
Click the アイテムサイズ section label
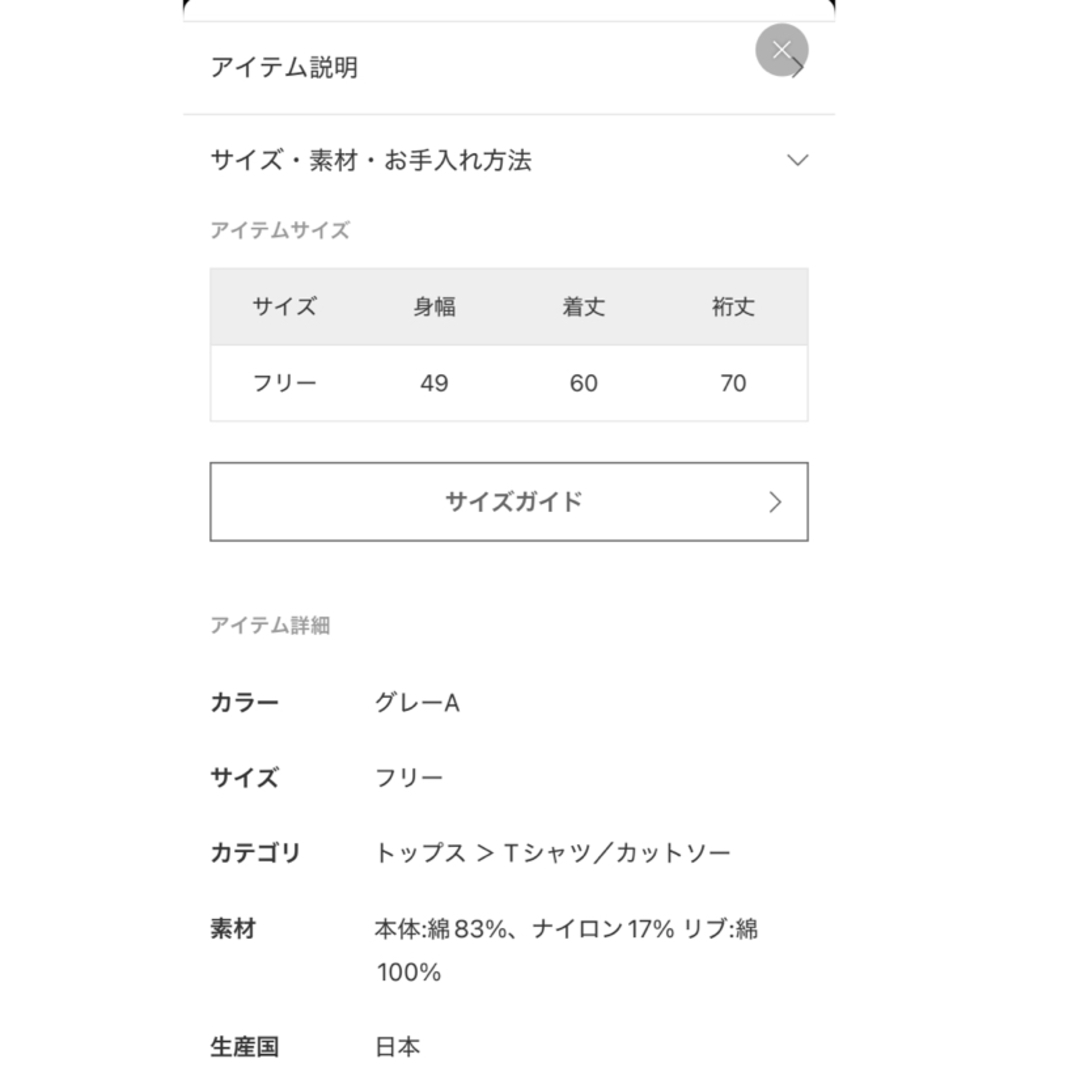point(280,230)
